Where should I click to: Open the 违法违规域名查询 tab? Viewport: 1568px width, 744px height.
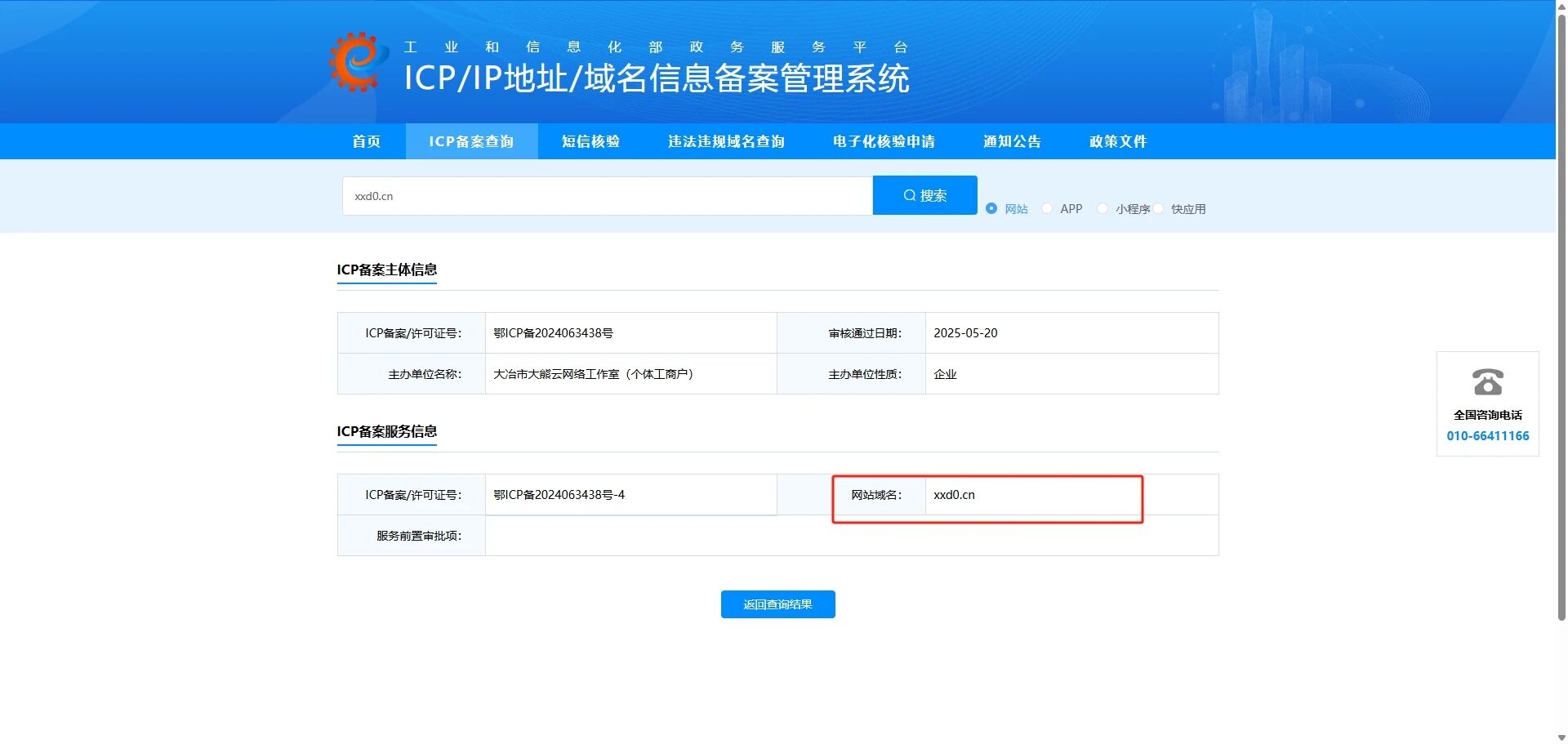click(726, 141)
